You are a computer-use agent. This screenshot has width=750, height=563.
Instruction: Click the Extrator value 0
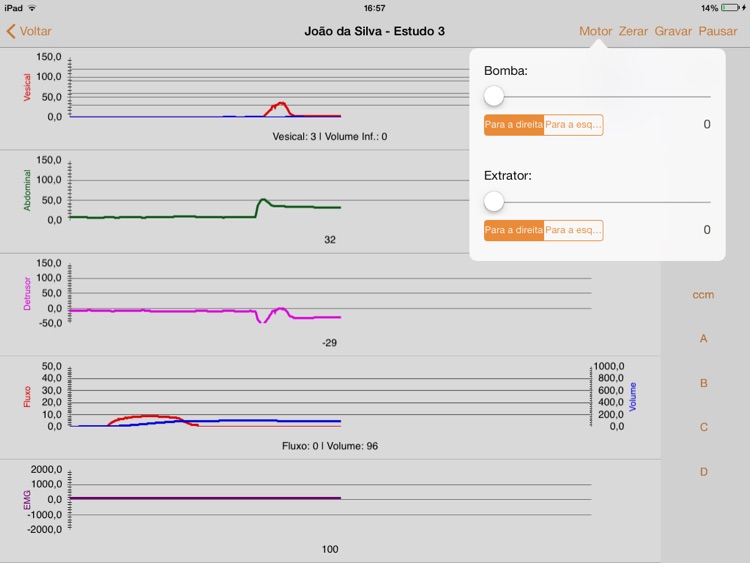click(706, 230)
